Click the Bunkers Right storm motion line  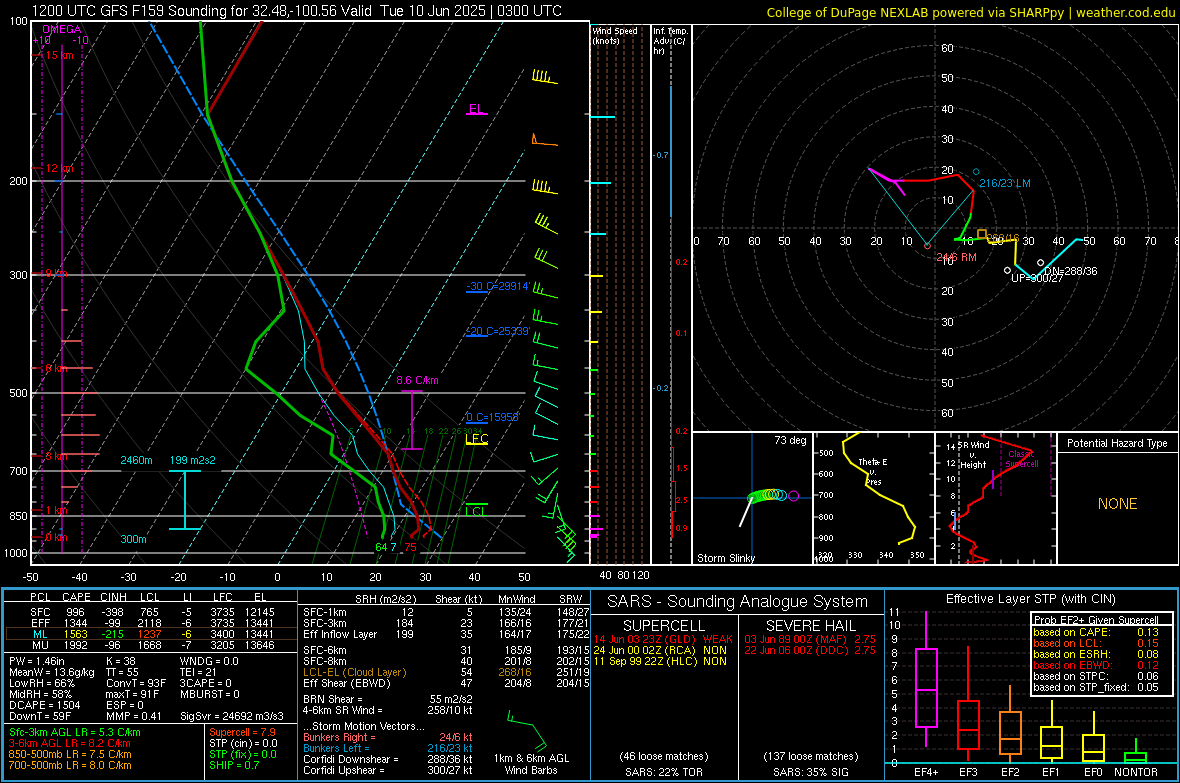(x=388, y=737)
